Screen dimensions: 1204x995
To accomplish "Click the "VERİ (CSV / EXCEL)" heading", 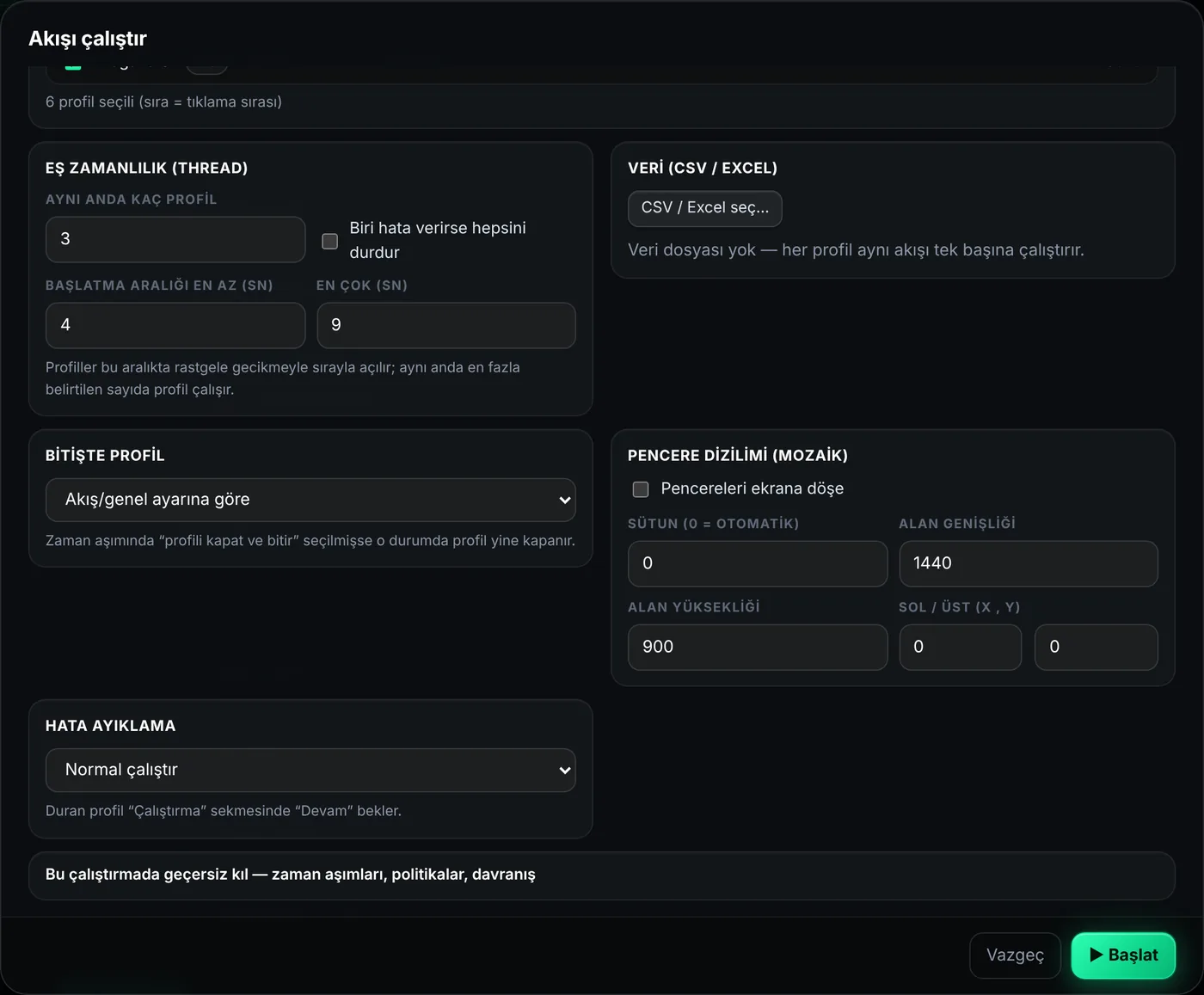I will tap(703, 168).
